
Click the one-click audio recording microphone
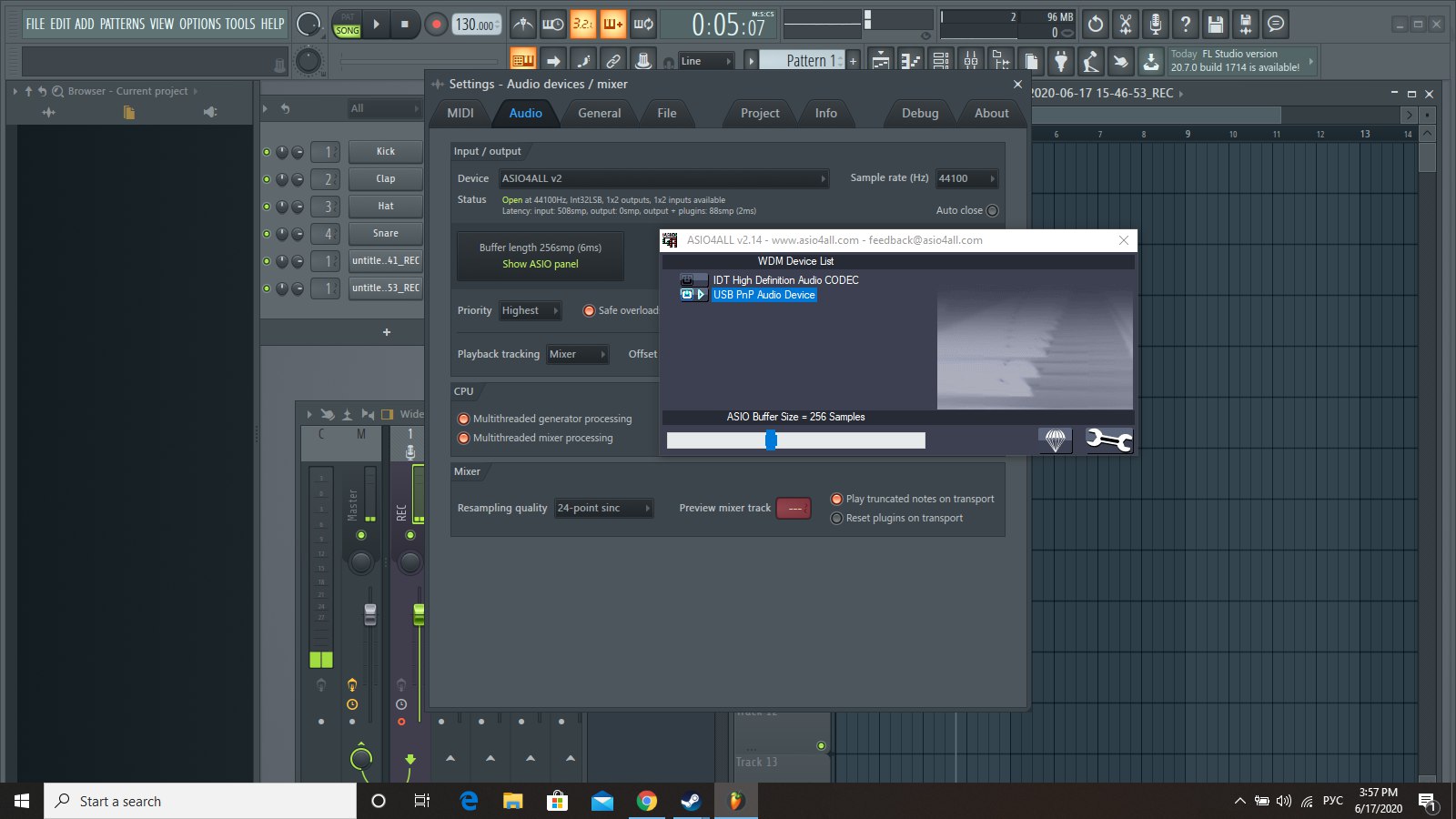tap(1156, 25)
